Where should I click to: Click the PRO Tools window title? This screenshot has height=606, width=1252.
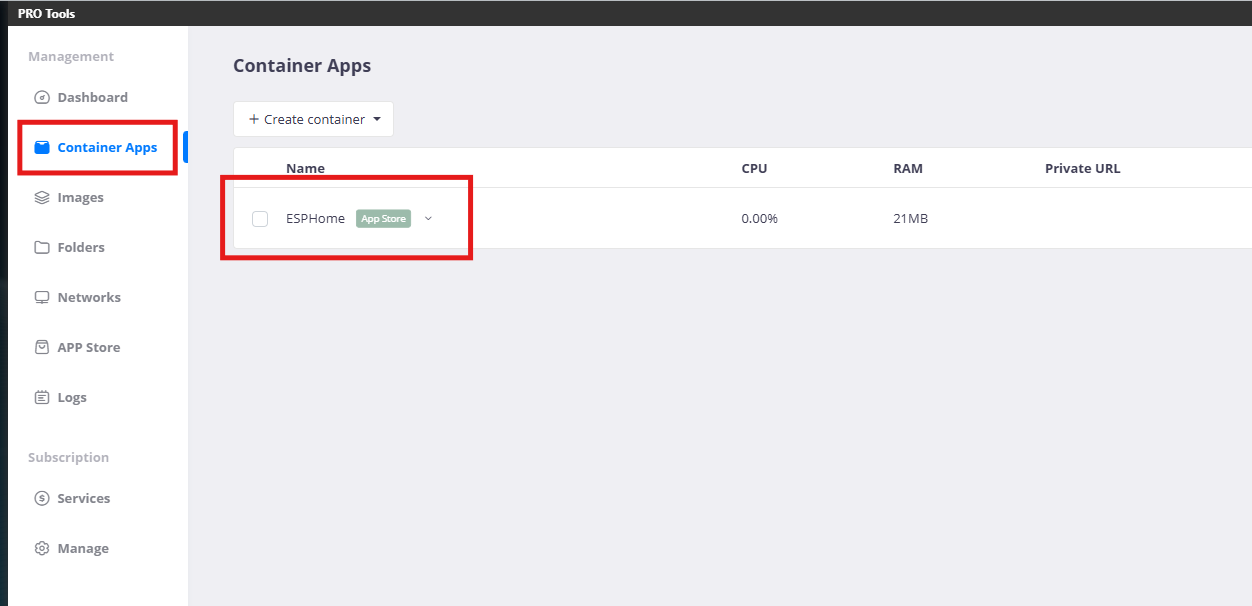coord(46,13)
